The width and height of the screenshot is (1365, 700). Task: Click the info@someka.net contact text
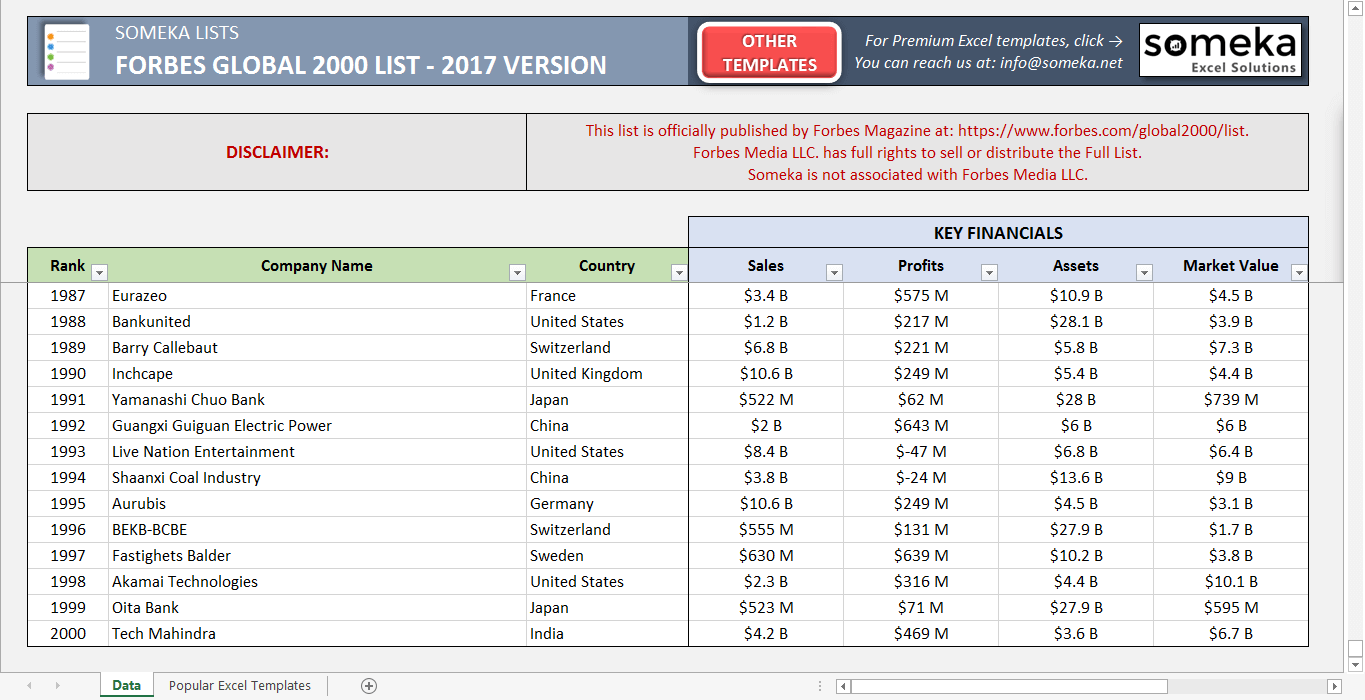point(1061,62)
